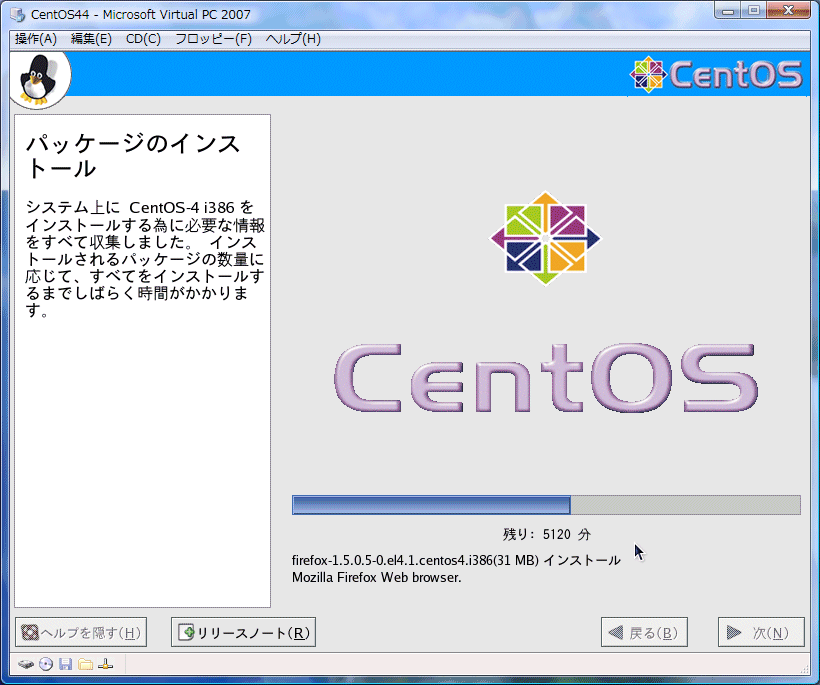820x685 pixels.
Task: Open the 編集(E) menu
Action: [x=91, y=39]
